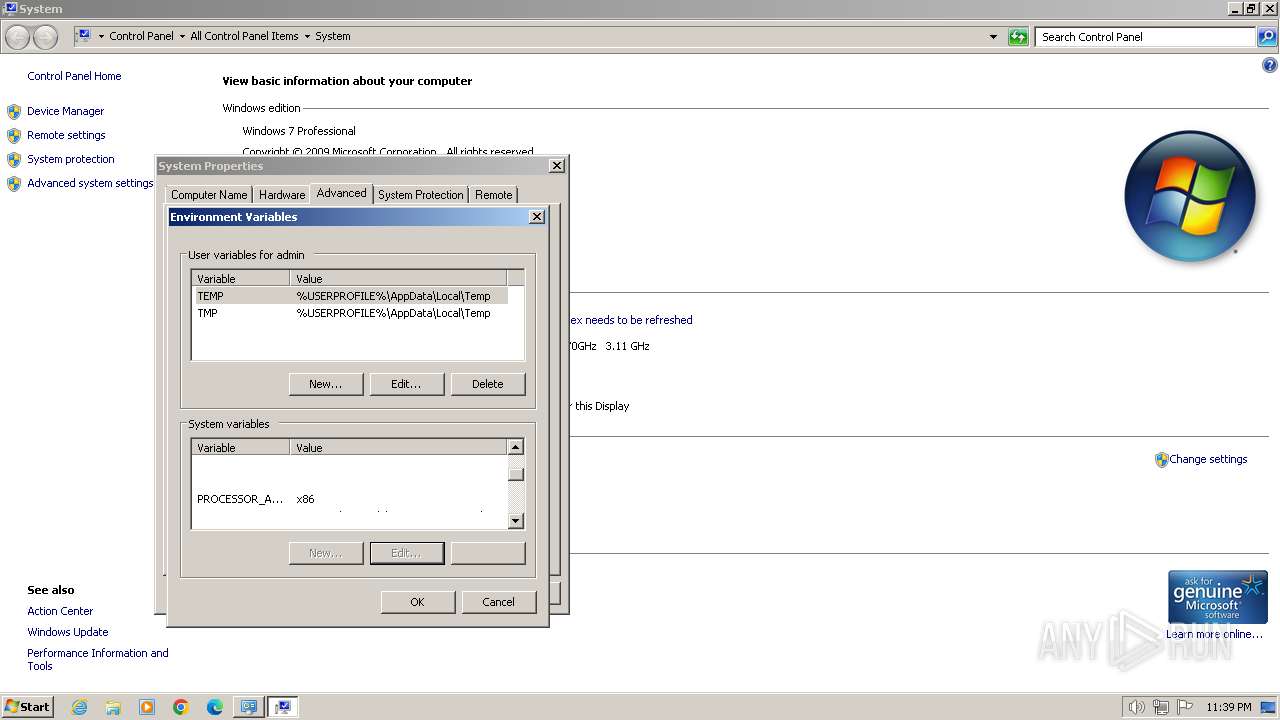Click Edit under User variables

point(407,384)
